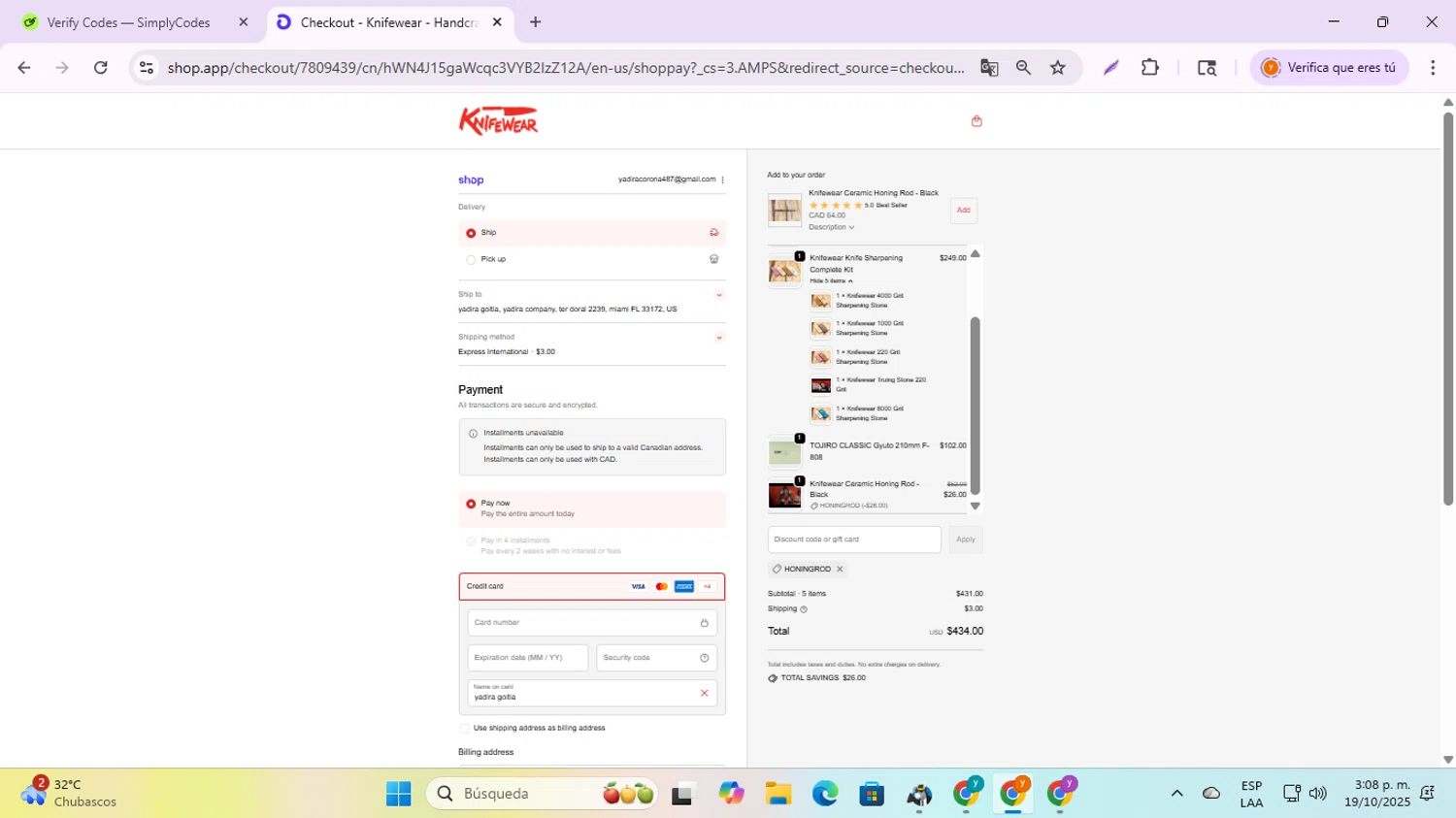Screen dimensions: 1456x818
Task: Remove the HONINGROD discount code
Action: coord(840,570)
